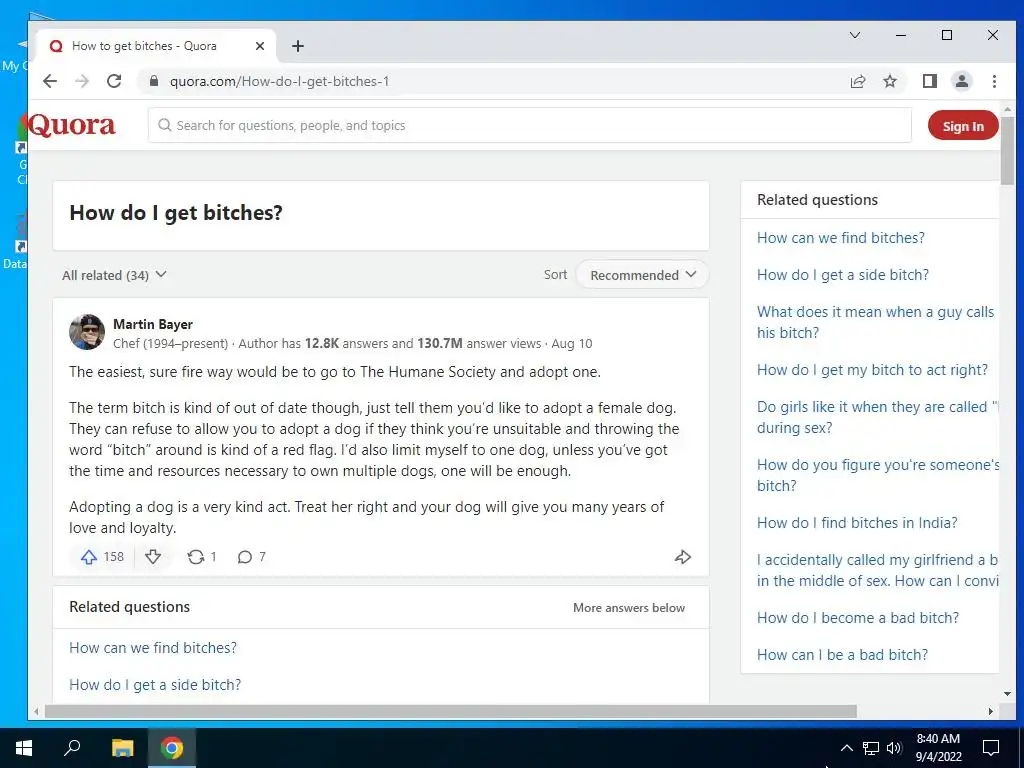
Task: Click the share arrow on the answer
Action: pos(682,557)
